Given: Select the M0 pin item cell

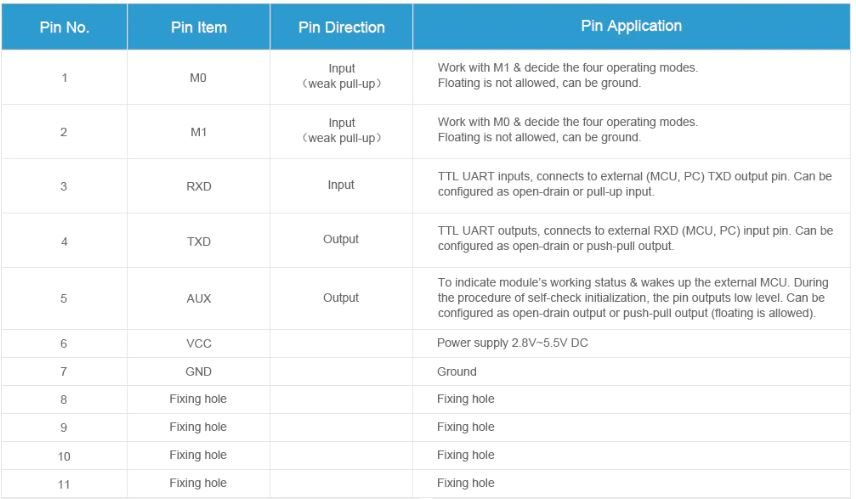Looking at the screenshot, I should click(x=198, y=78).
